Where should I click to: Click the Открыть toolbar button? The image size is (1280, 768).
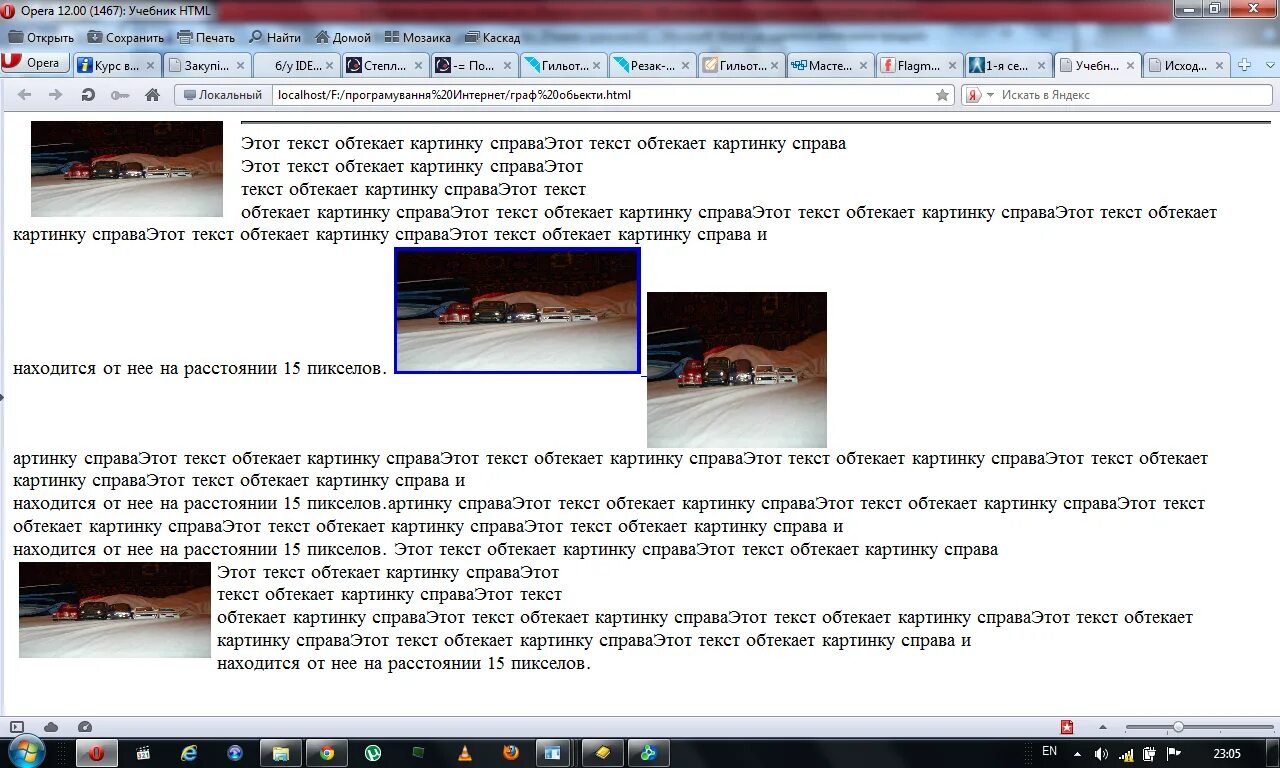click(42, 37)
